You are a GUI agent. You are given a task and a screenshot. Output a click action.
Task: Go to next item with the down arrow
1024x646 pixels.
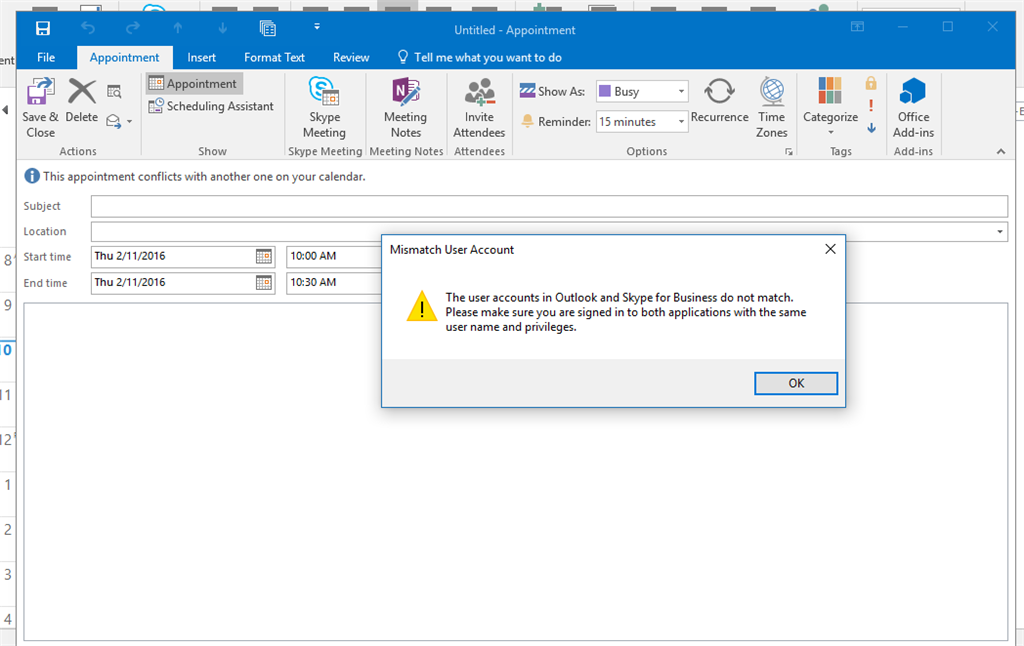pos(223,28)
